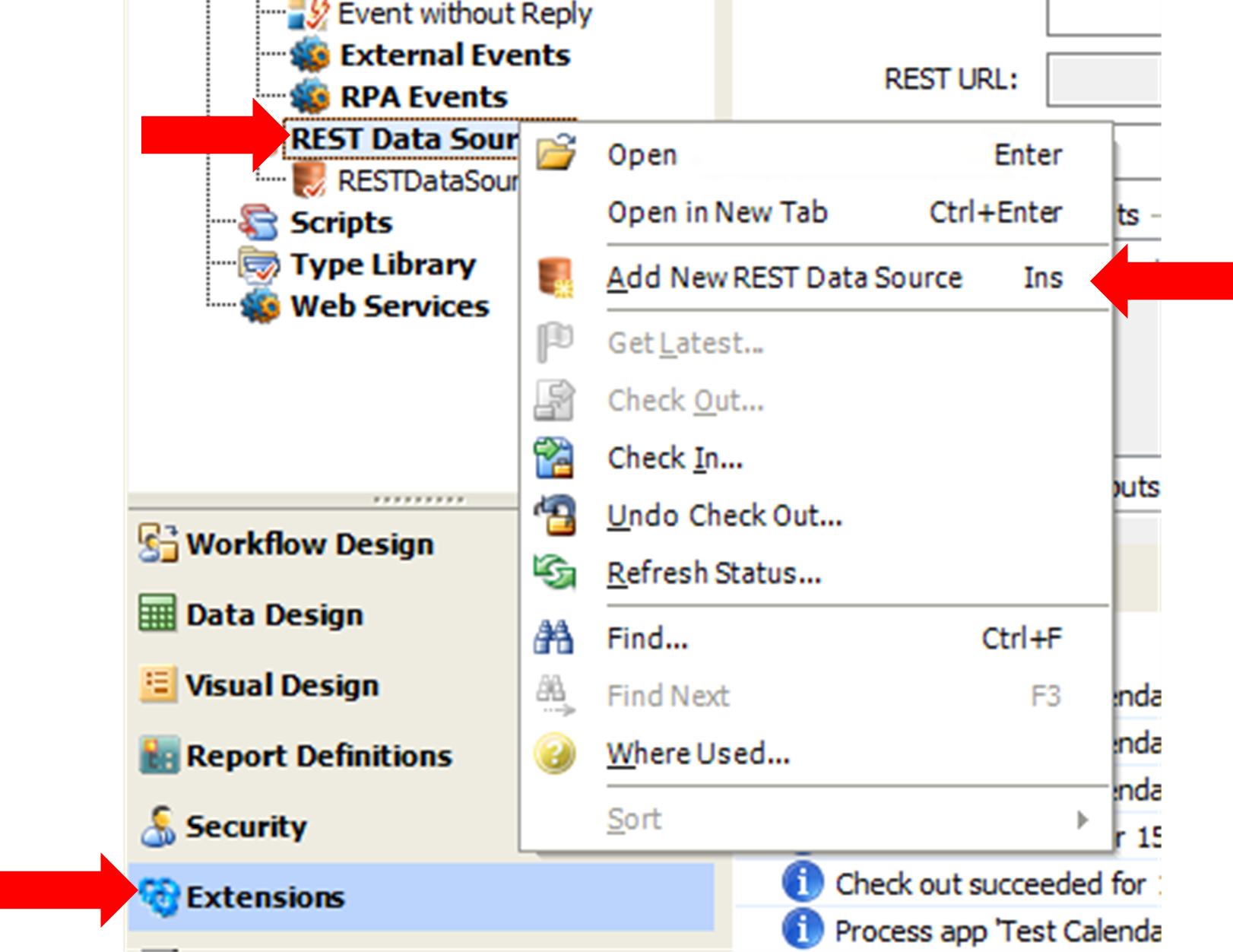Choose 'Open in New Tab' from menu
This screenshot has width=1233, height=952.
point(718,213)
